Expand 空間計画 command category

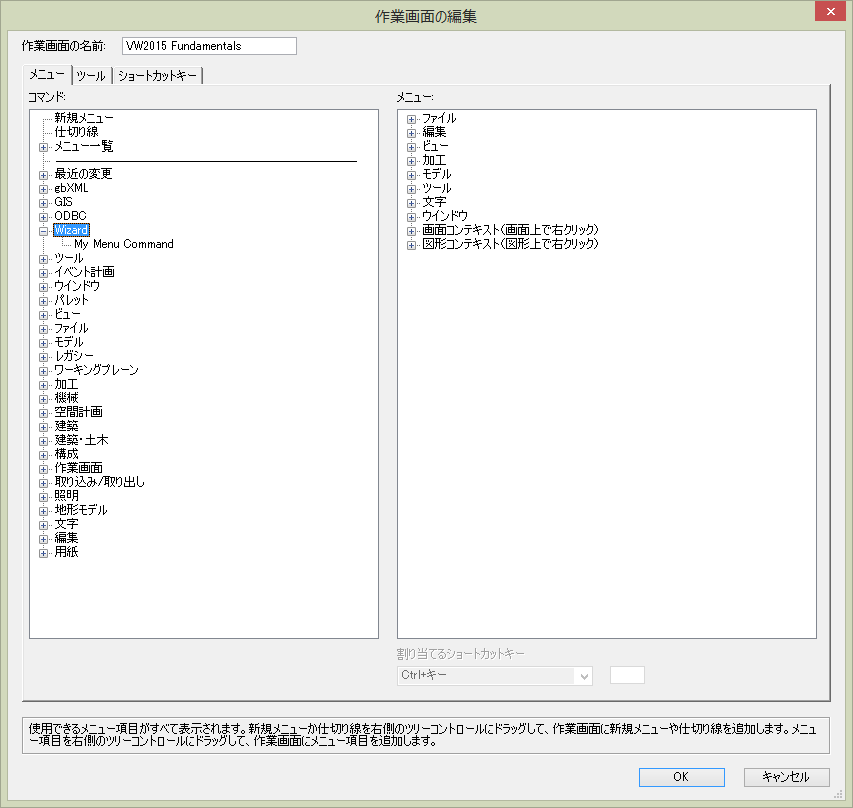click(x=44, y=412)
